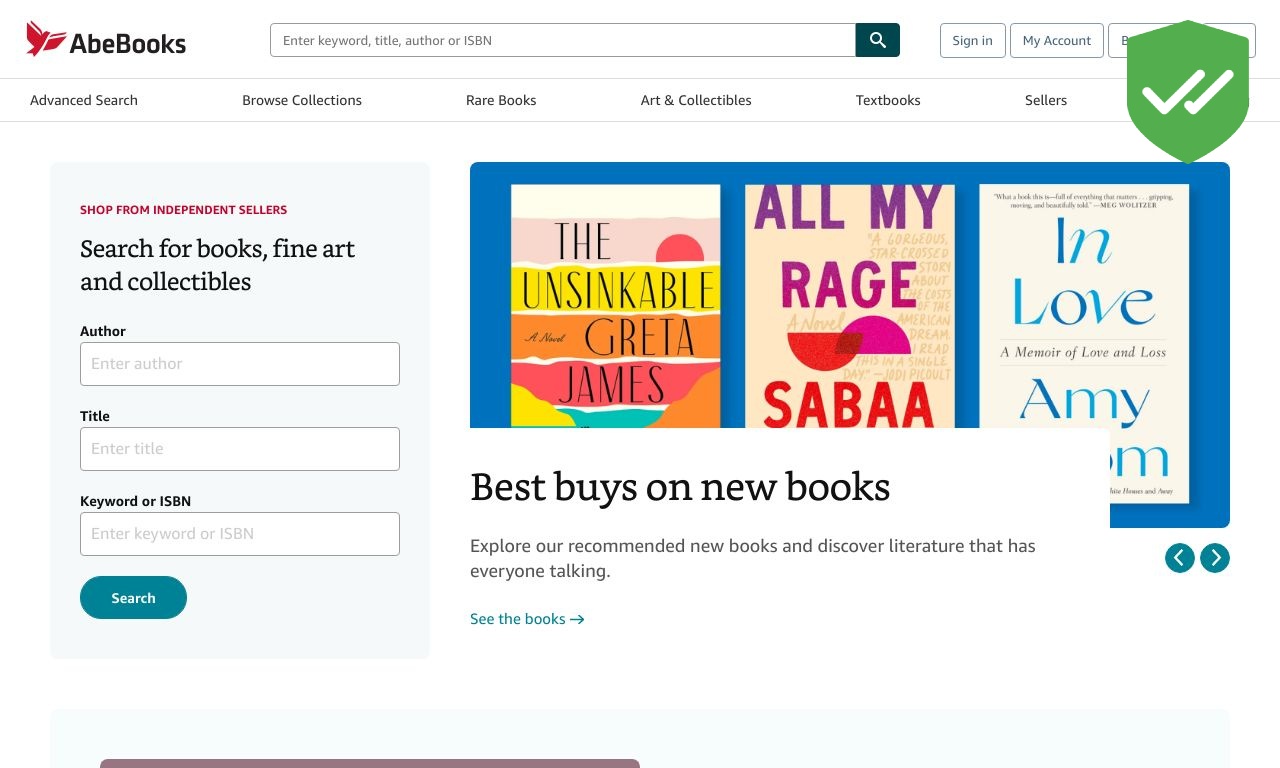Click the AbeBooks logo
This screenshot has width=1280, height=768.
[106, 40]
